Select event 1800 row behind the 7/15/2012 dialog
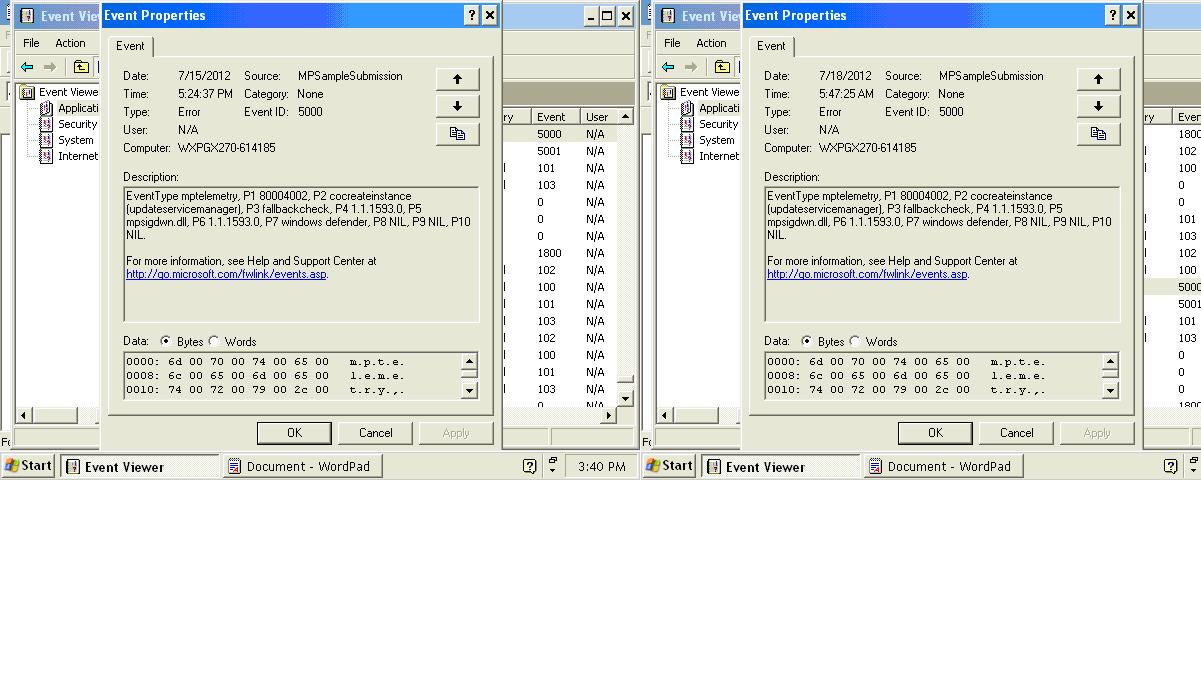Viewport: 1201px width, 678px height. click(560, 253)
